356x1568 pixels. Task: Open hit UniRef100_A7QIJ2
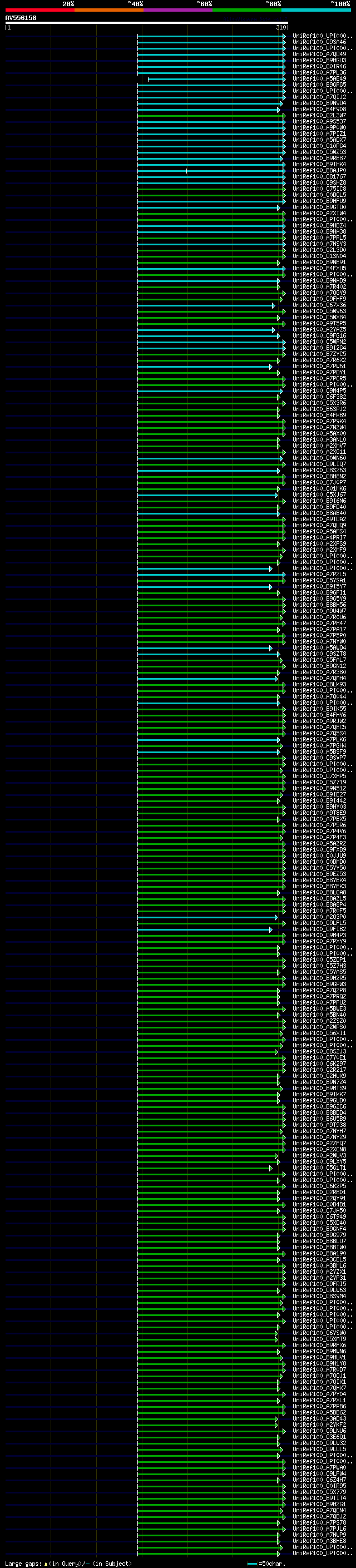click(319, 97)
